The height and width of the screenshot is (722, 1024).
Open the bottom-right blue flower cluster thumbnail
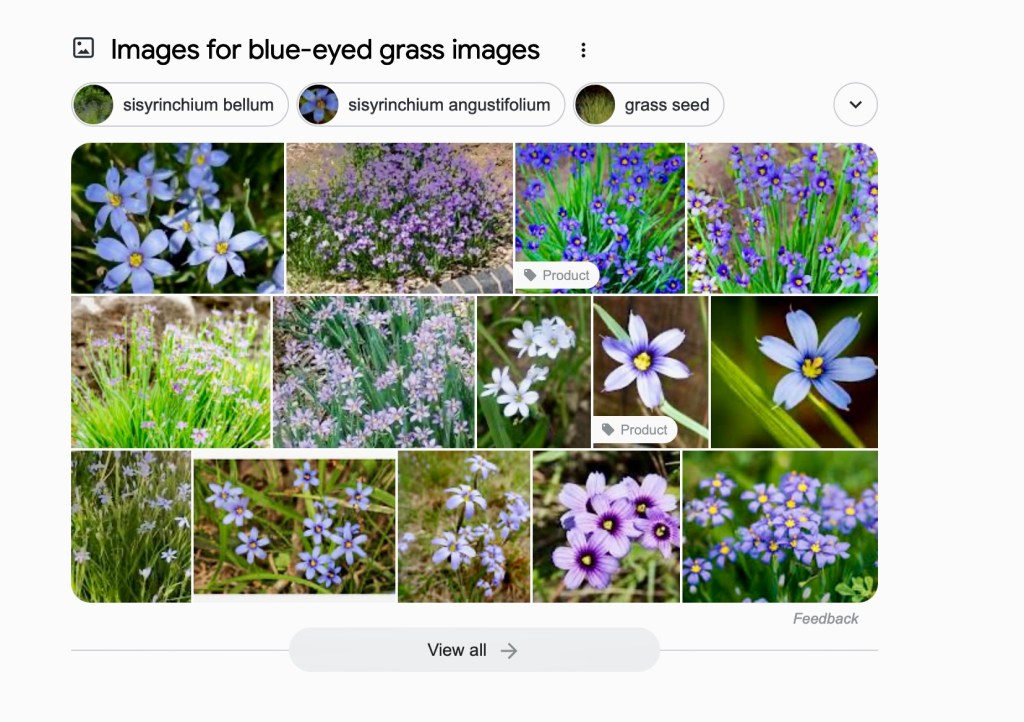point(780,526)
